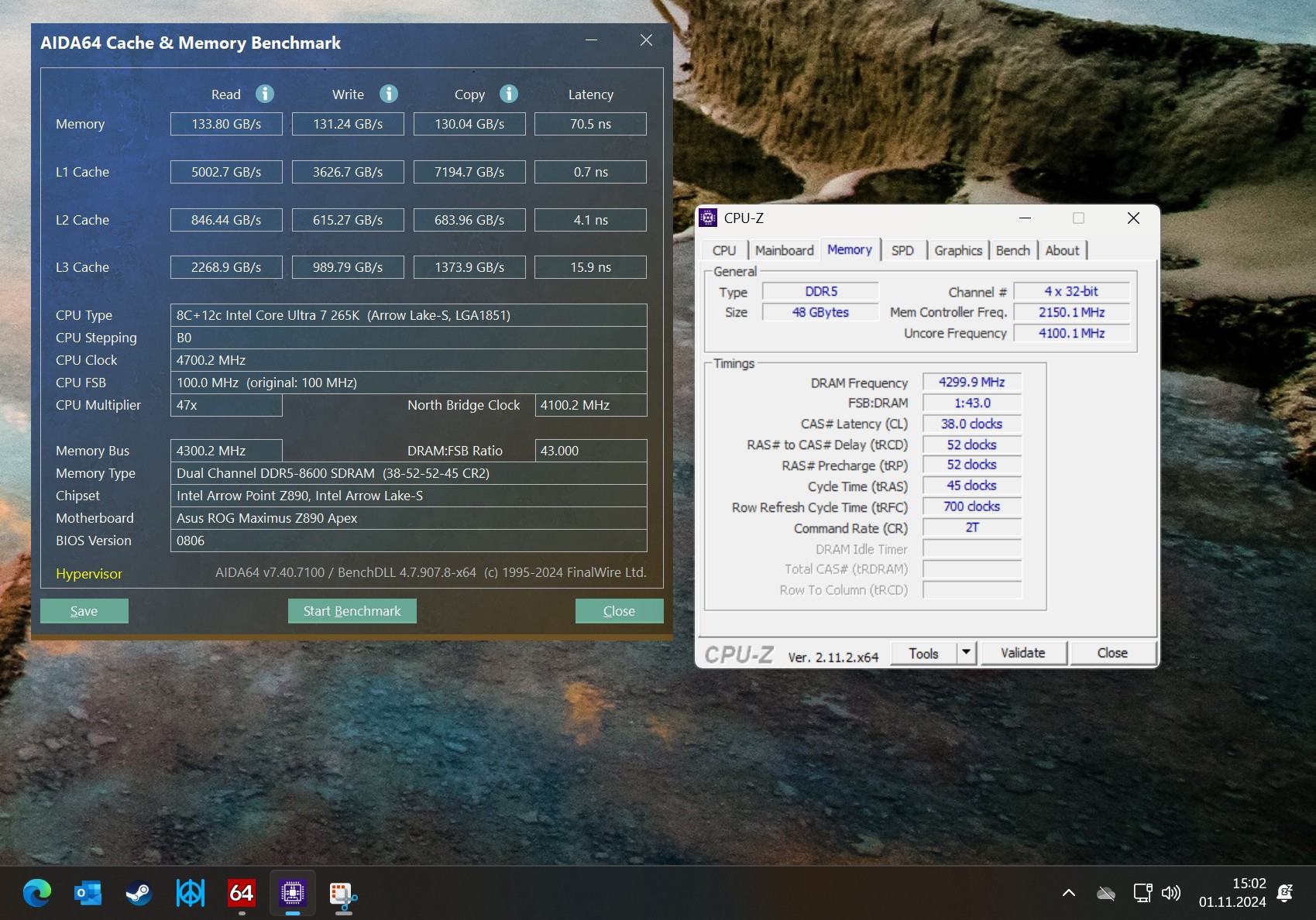Select the Bench tab
This screenshot has width=1316, height=920.
[x=1012, y=250]
